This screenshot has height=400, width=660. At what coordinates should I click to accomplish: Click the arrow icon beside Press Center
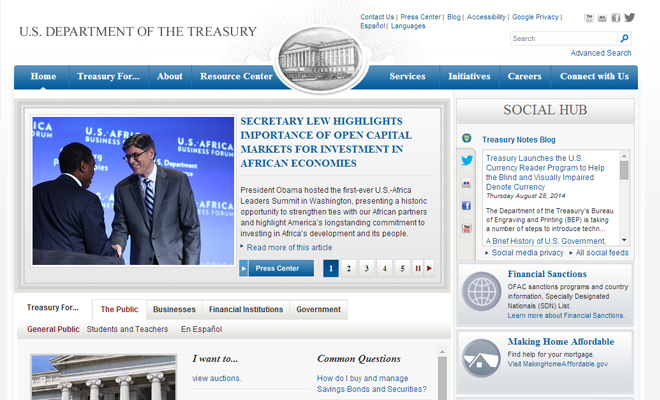click(244, 268)
